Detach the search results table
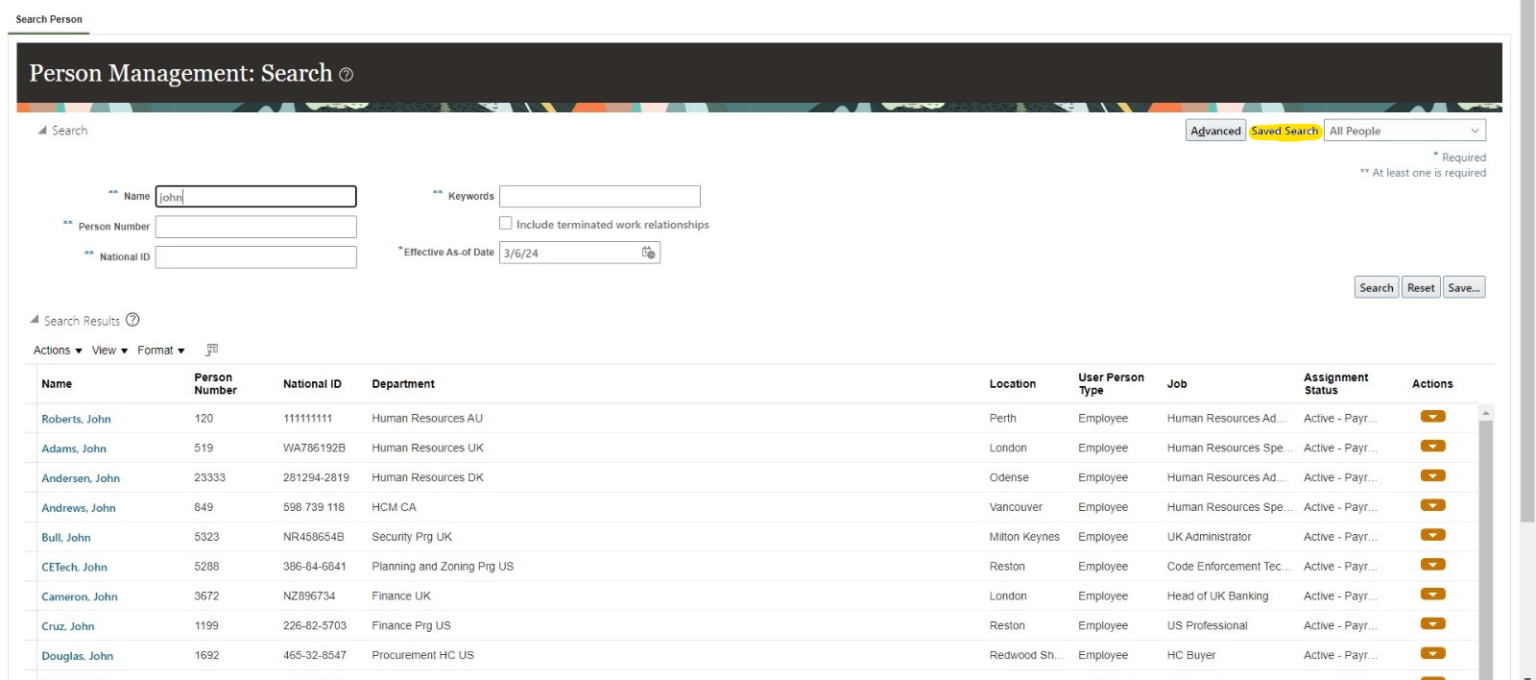The height and width of the screenshot is (680, 1536). (x=210, y=349)
